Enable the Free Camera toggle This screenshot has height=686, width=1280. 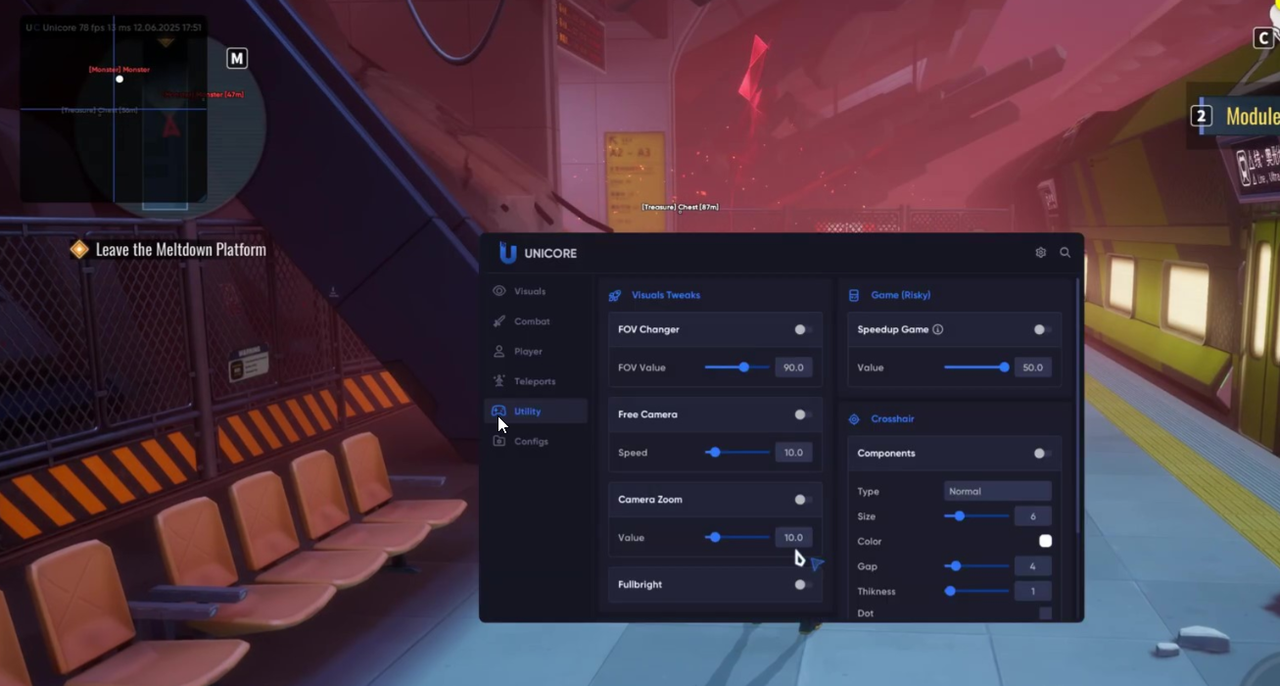point(802,414)
